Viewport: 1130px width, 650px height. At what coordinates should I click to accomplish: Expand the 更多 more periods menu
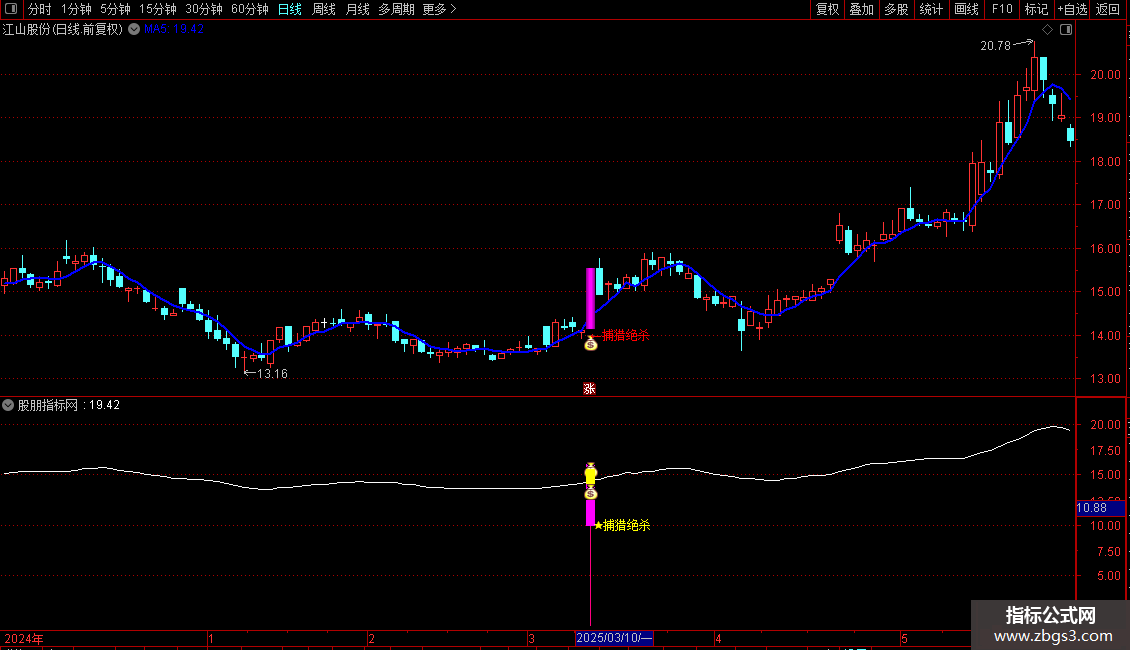pos(440,9)
